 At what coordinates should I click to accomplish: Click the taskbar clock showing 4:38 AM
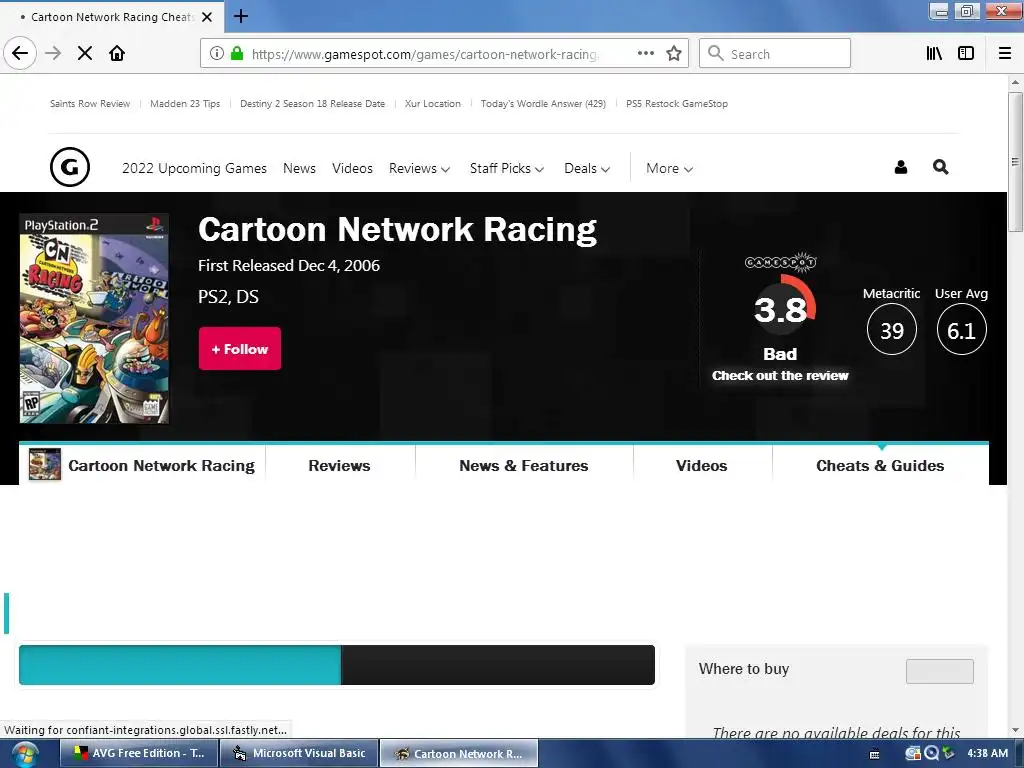[987, 753]
